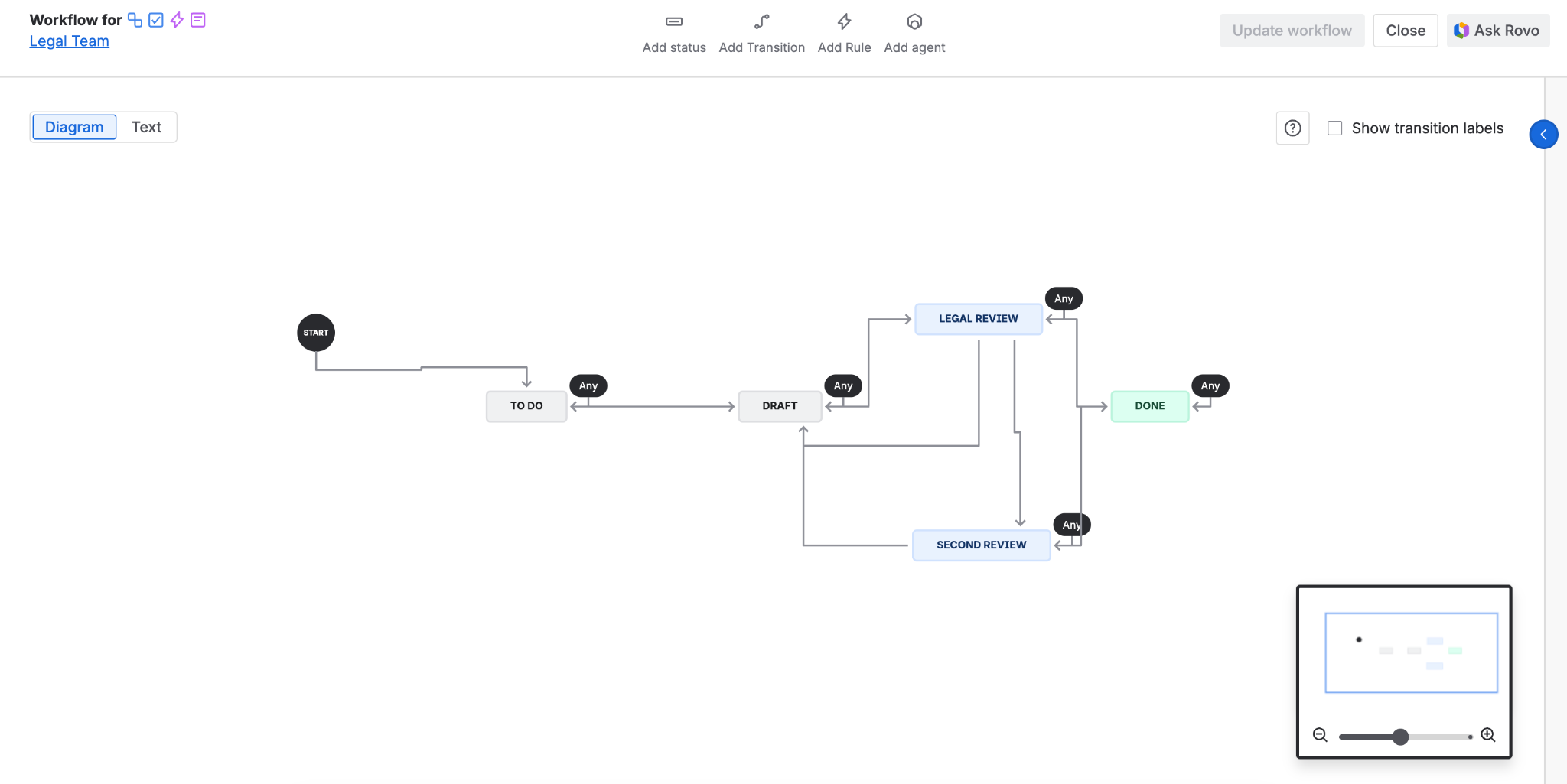Enable Show transition labels checkbox
Image resolution: width=1567 pixels, height=784 pixels.
click(x=1334, y=128)
